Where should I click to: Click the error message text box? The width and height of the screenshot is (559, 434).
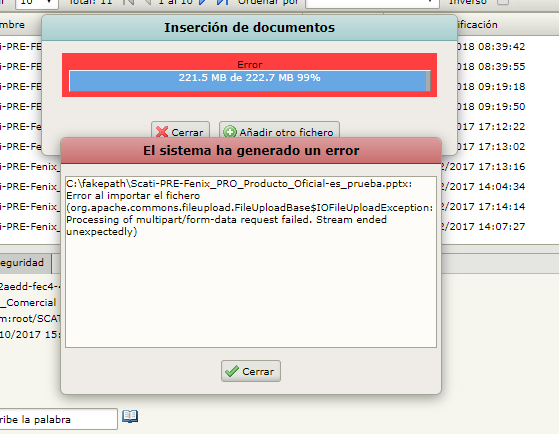click(251, 262)
